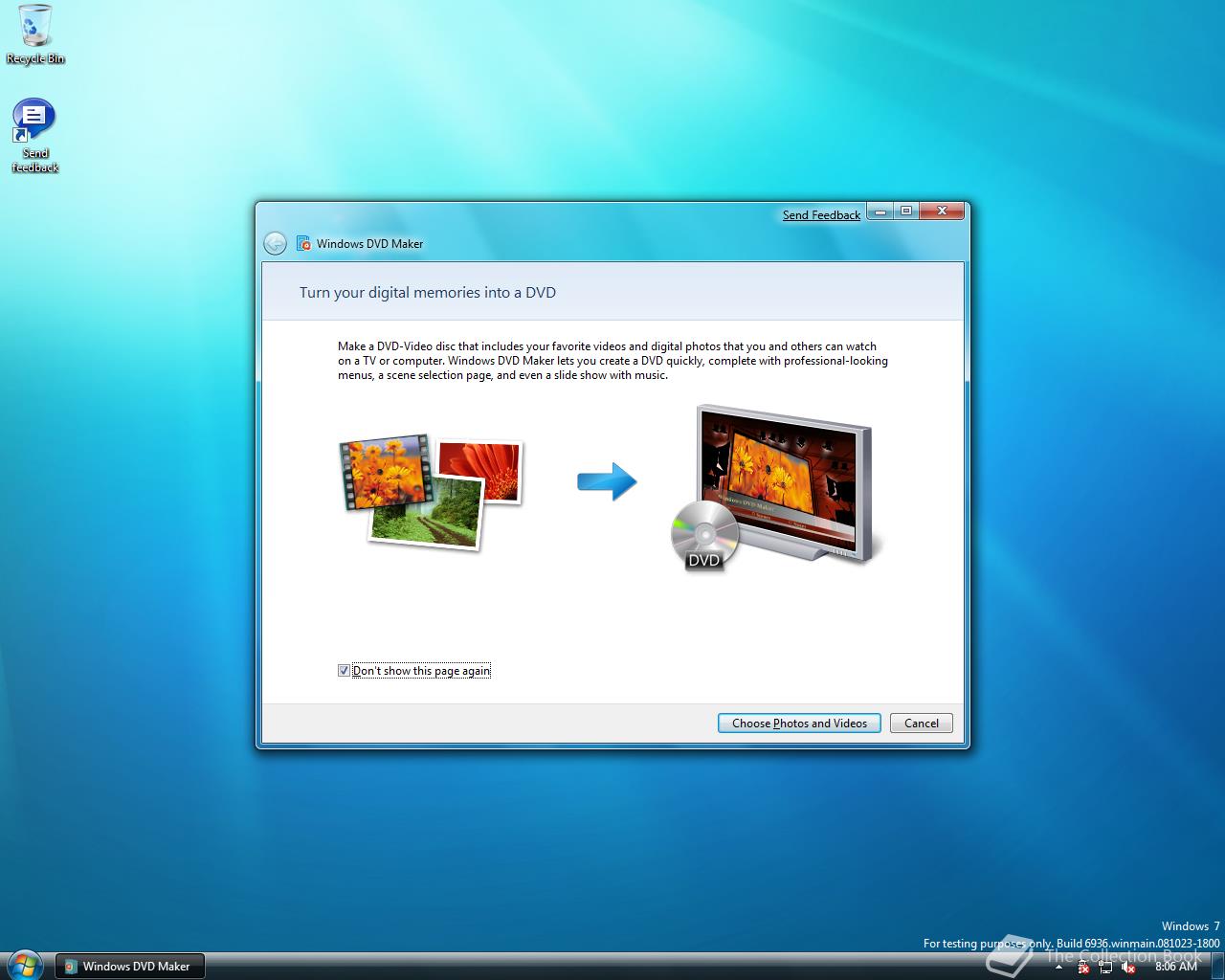
Task: Select Windows DVD Maker taskbar button
Action: click(129, 966)
